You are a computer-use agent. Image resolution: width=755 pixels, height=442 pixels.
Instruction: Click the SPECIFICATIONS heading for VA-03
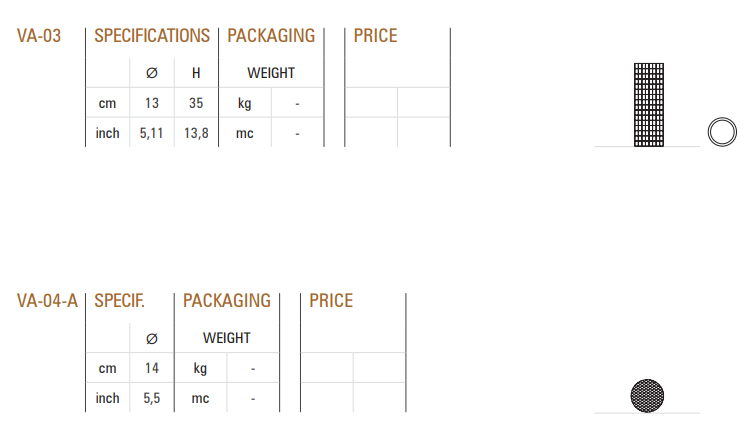click(152, 36)
